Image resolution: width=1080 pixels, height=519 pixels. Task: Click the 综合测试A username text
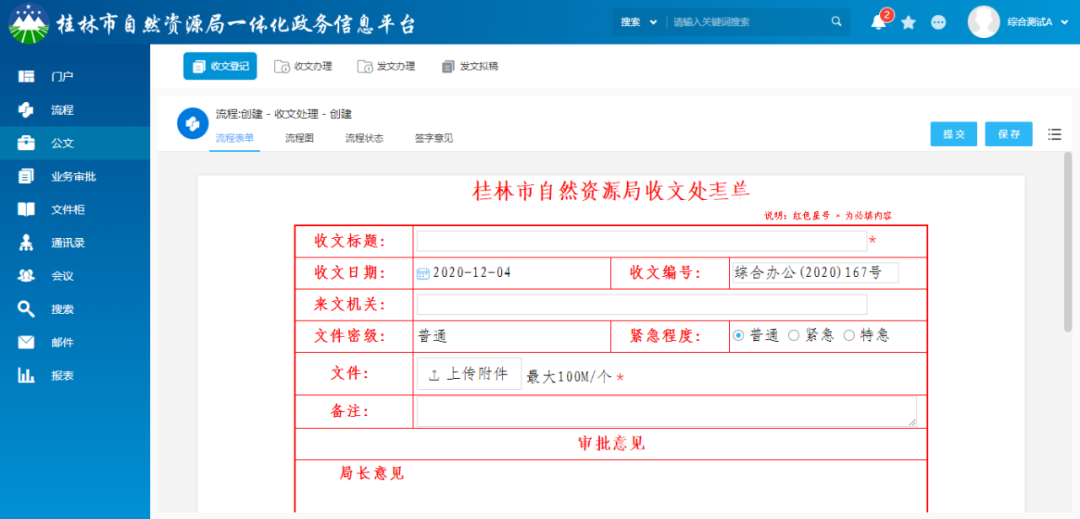[x=1030, y=23]
